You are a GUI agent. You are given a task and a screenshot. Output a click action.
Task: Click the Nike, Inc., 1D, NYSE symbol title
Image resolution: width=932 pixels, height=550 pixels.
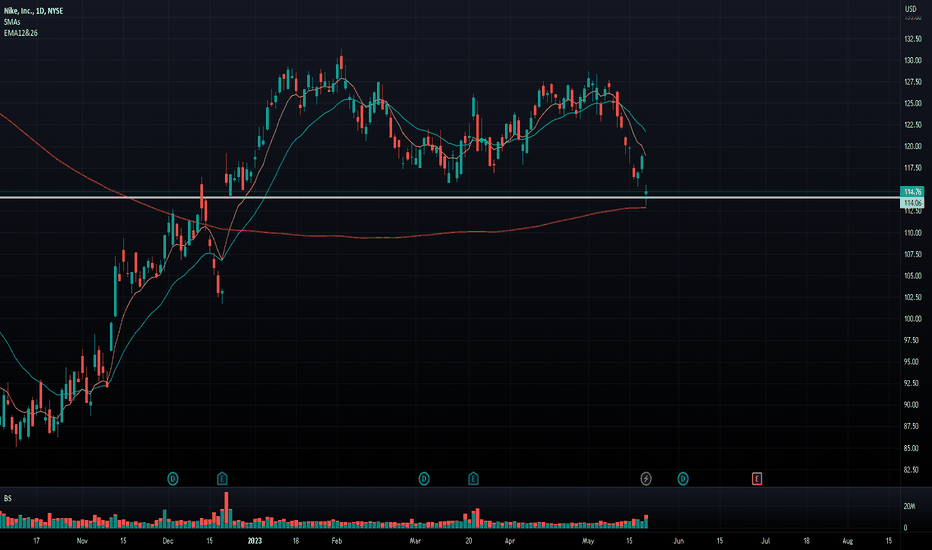(33, 11)
